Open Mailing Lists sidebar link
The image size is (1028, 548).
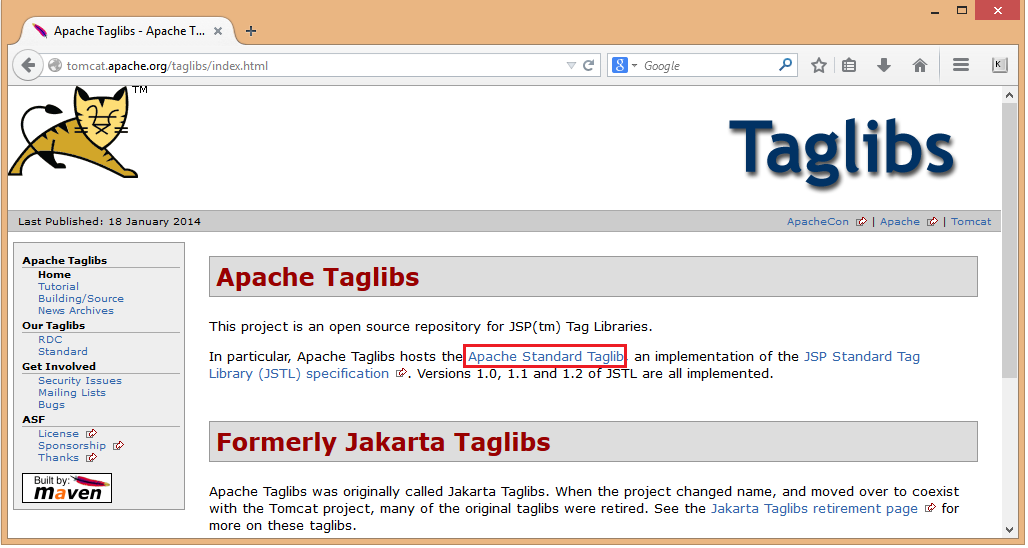(x=71, y=393)
